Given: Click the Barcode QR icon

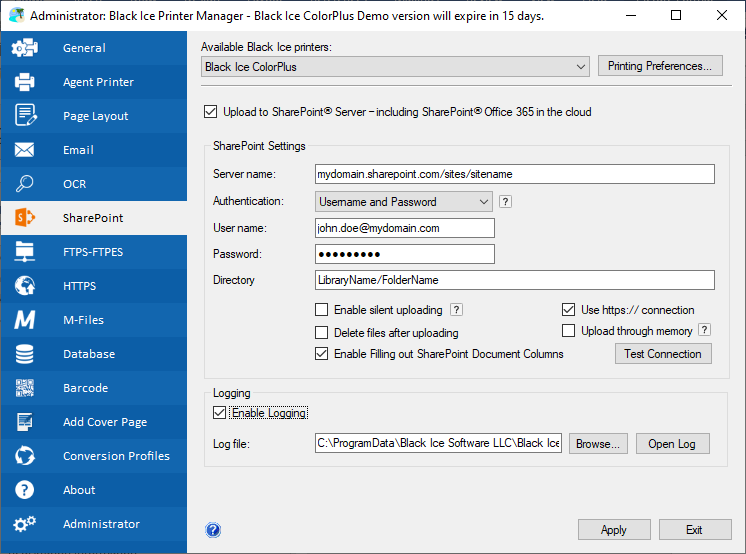Looking at the screenshot, I should click(x=25, y=388).
